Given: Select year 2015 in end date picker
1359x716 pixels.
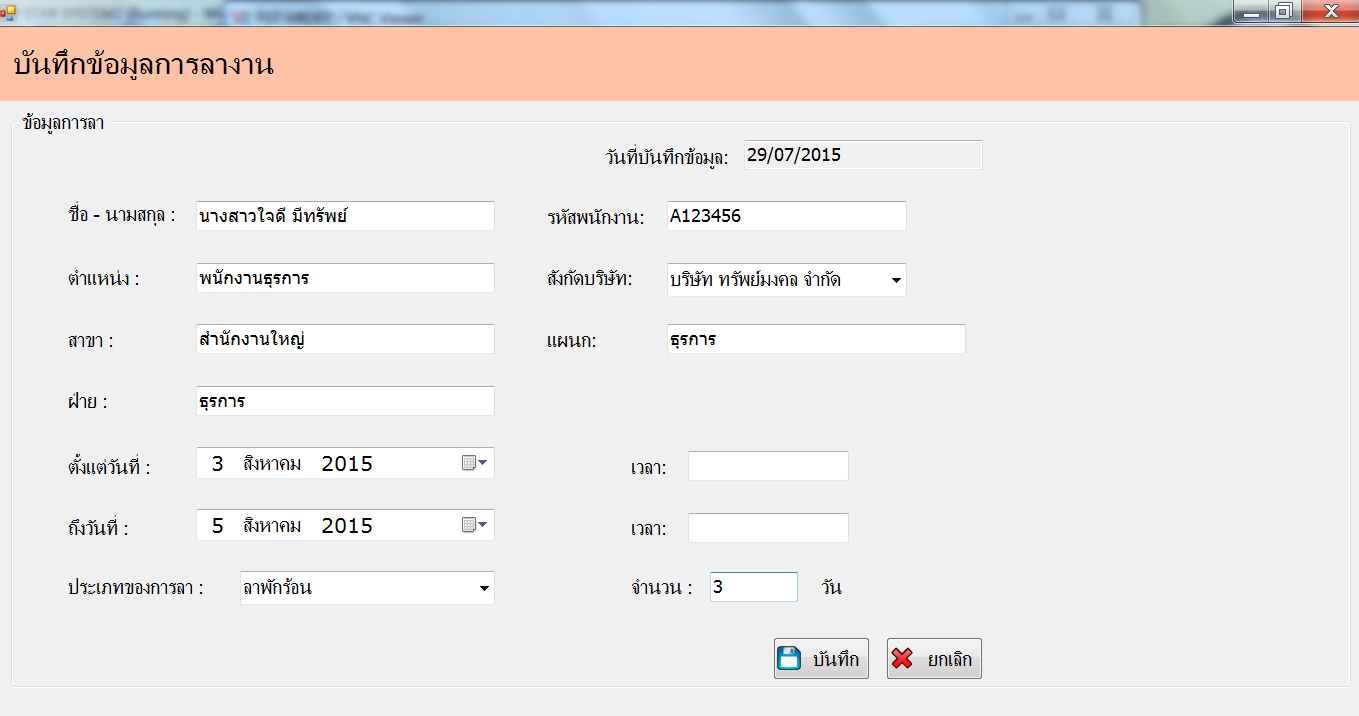Looking at the screenshot, I should tap(347, 526).
